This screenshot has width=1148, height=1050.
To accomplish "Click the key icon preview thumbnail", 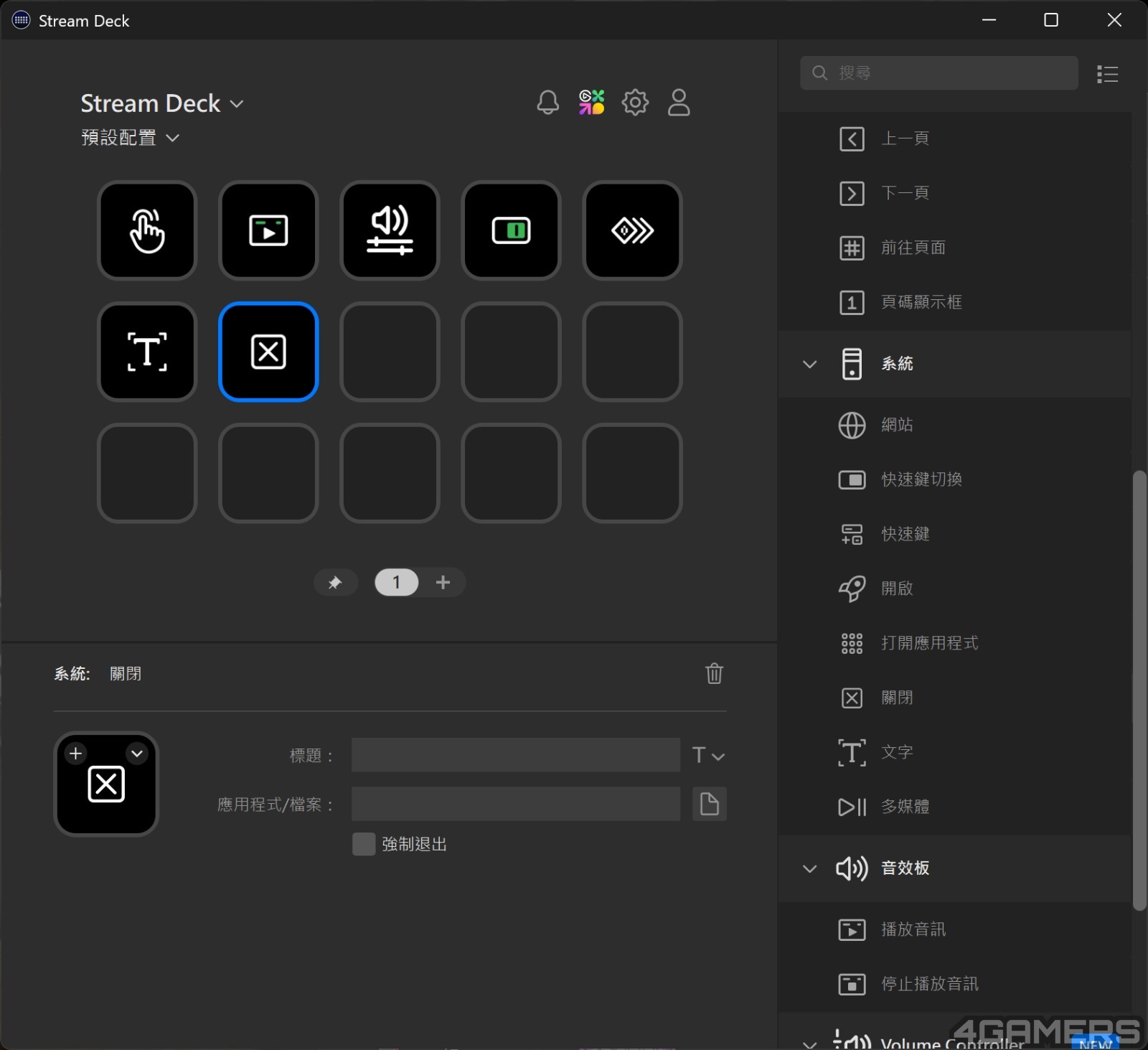I will click(106, 784).
